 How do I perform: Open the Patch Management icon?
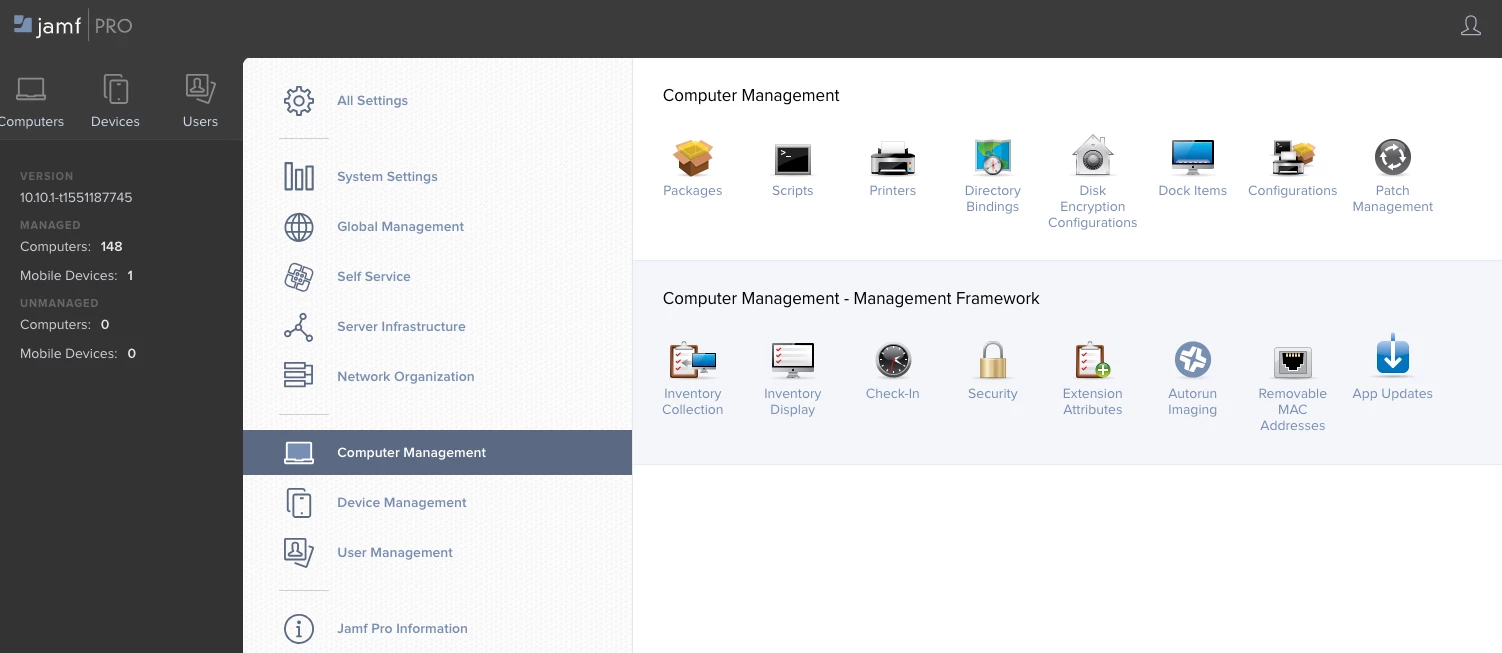(x=1392, y=157)
